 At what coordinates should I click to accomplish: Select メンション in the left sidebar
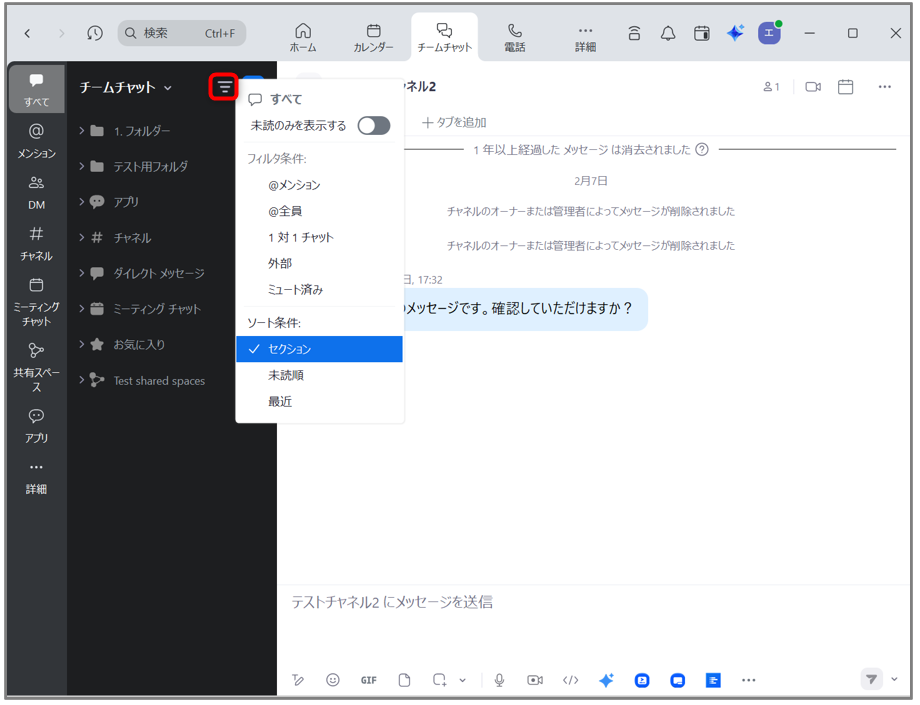[36, 141]
